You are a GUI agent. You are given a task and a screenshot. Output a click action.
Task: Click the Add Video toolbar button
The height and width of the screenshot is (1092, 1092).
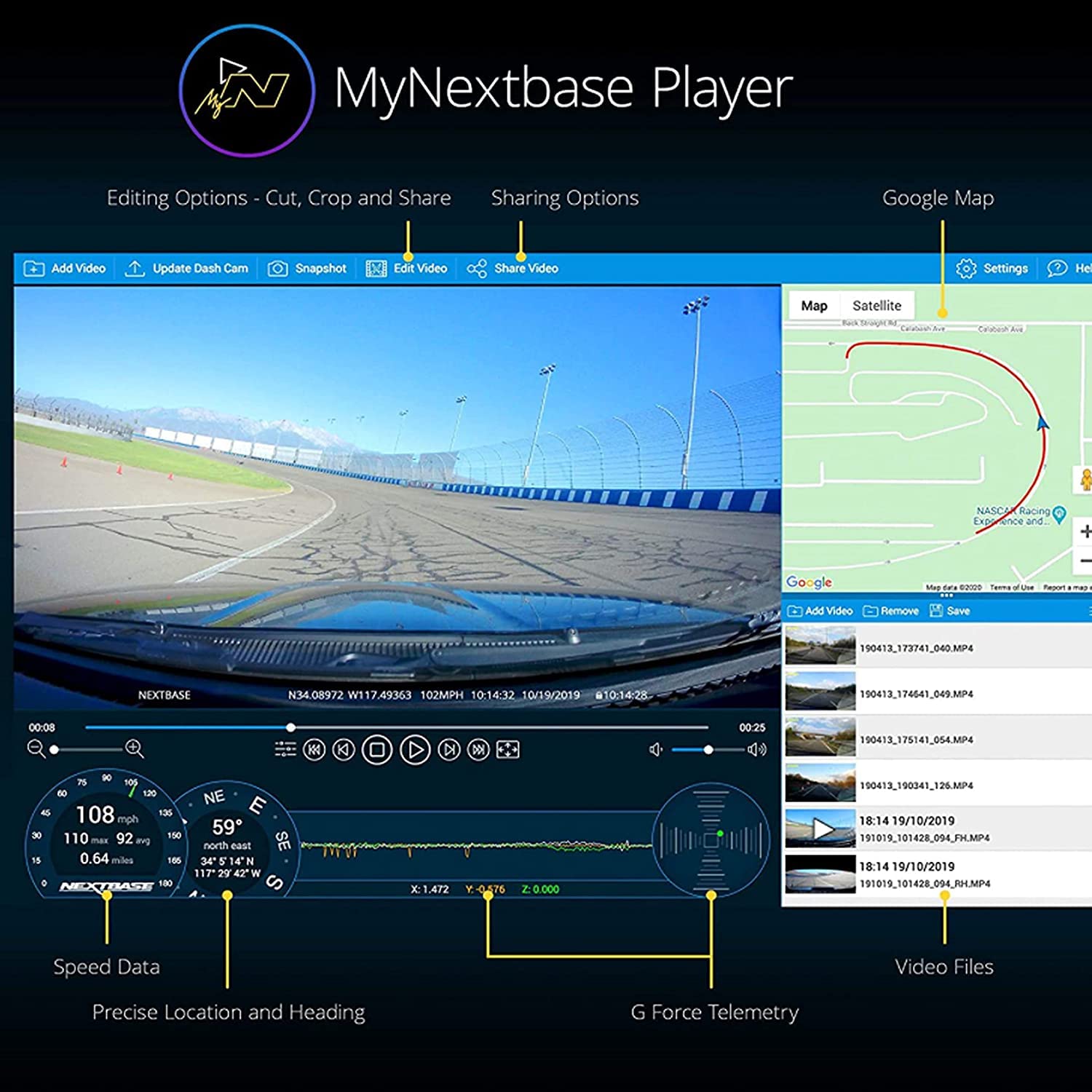[65, 269]
